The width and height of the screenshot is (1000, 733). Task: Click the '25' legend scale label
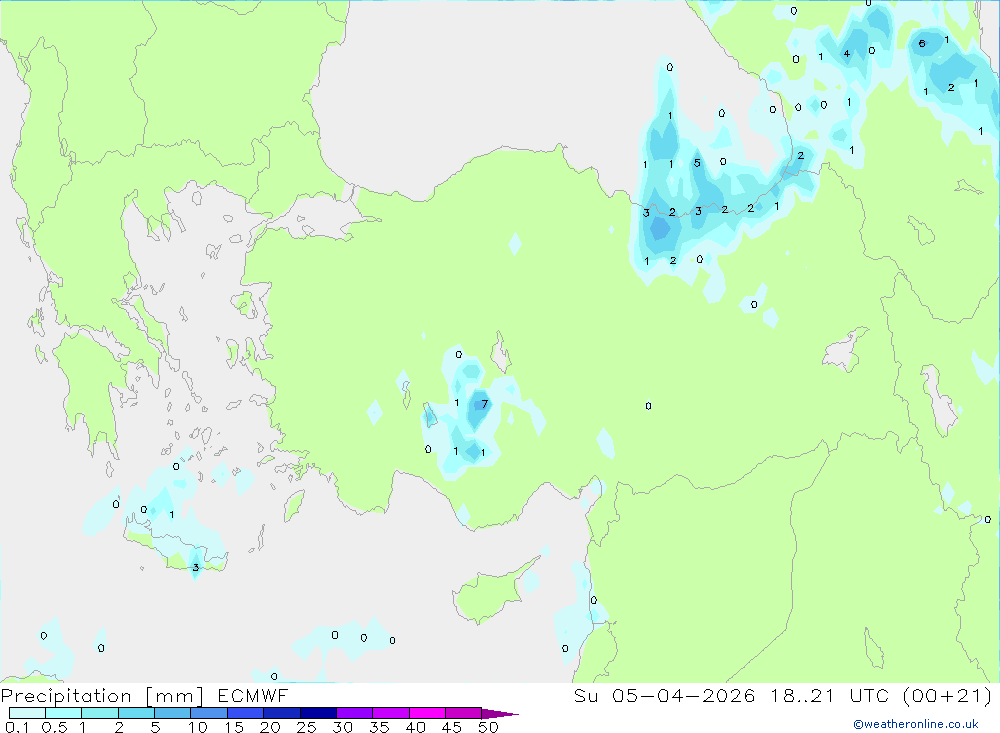point(306,727)
